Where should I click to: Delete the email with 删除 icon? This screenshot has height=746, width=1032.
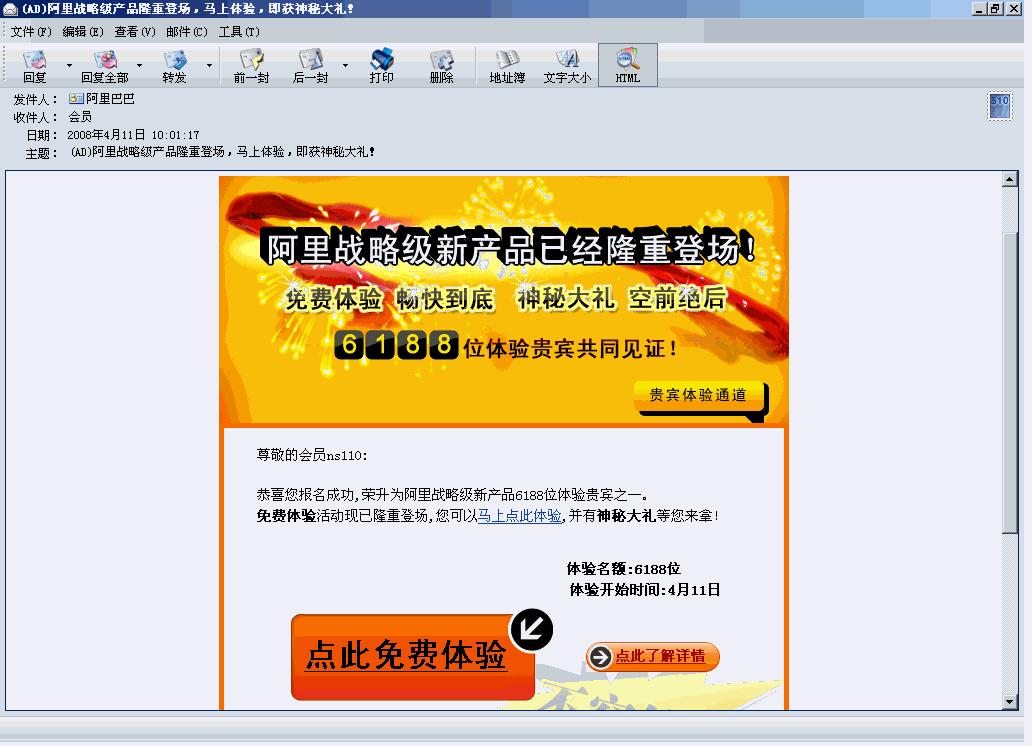(x=441, y=66)
